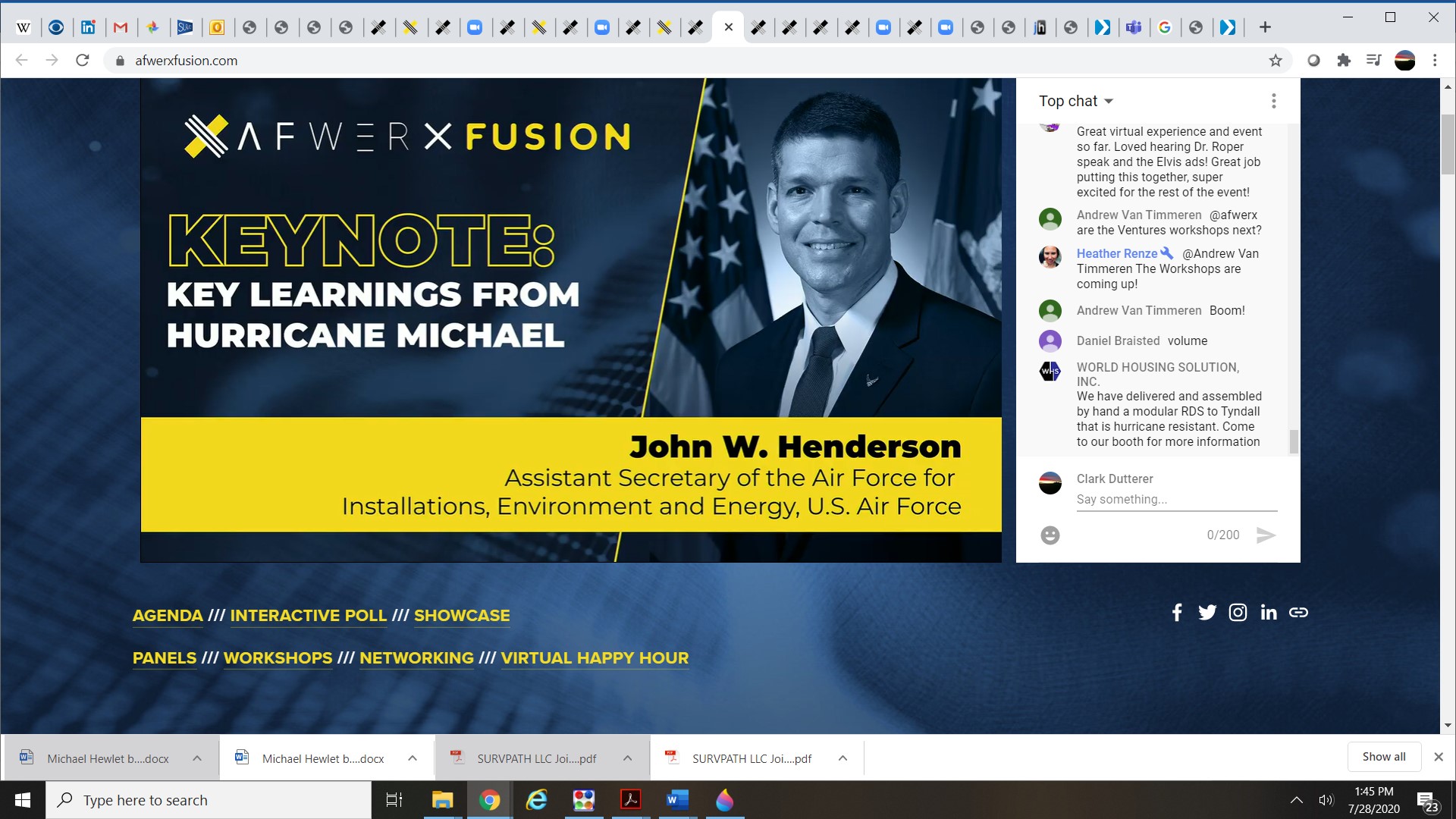Open the Chrome three-dot menu
1456x819 pixels.
(x=1435, y=61)
